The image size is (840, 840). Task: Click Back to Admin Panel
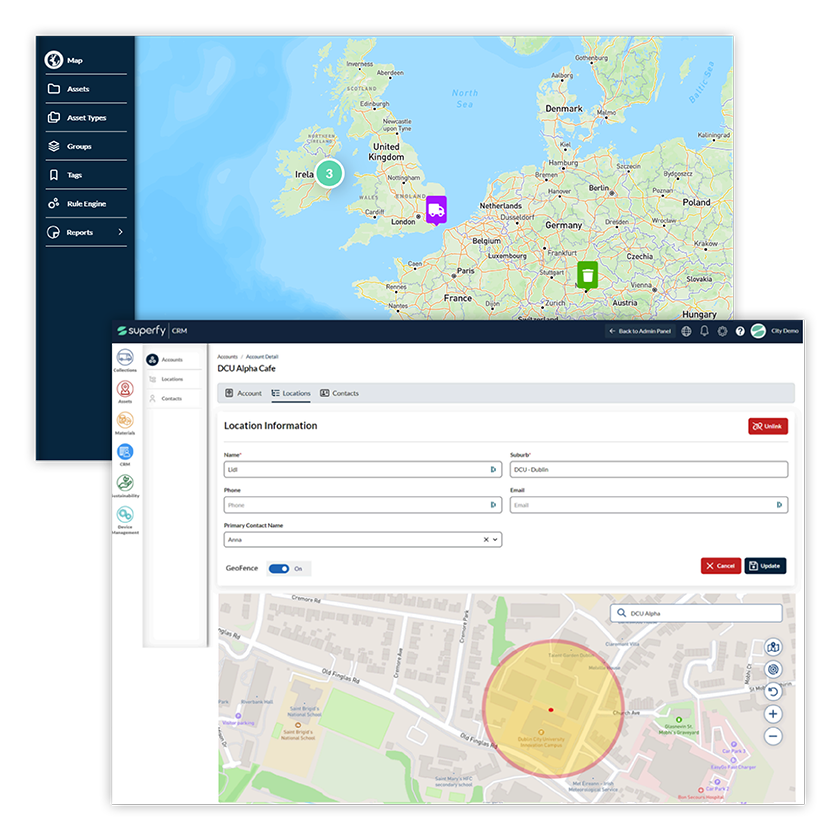coord(639,331)
